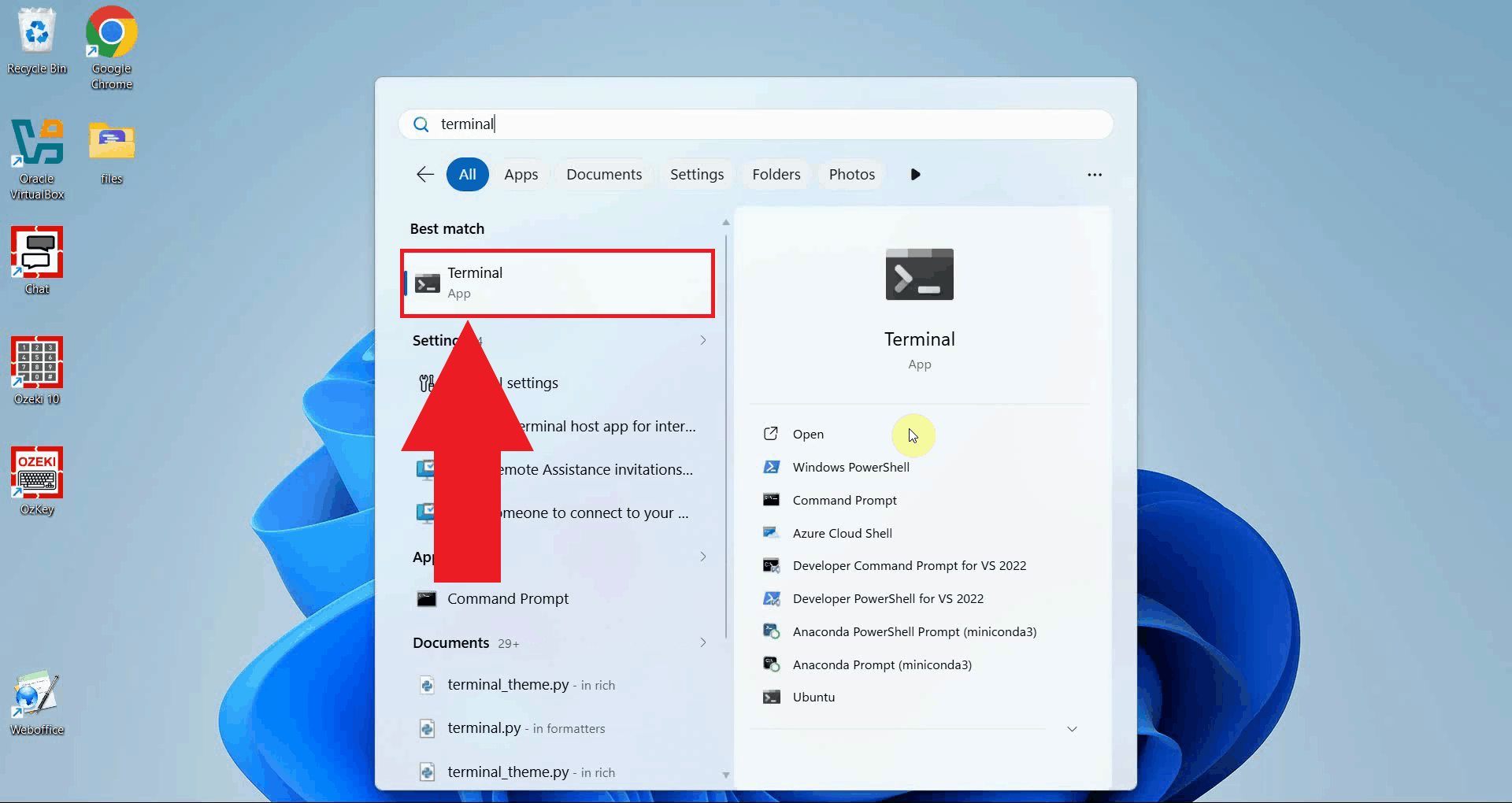This screenshot has height=803, width=1512.
Task: Click the results list scroll-down arrow
Action: coord(726,775)
